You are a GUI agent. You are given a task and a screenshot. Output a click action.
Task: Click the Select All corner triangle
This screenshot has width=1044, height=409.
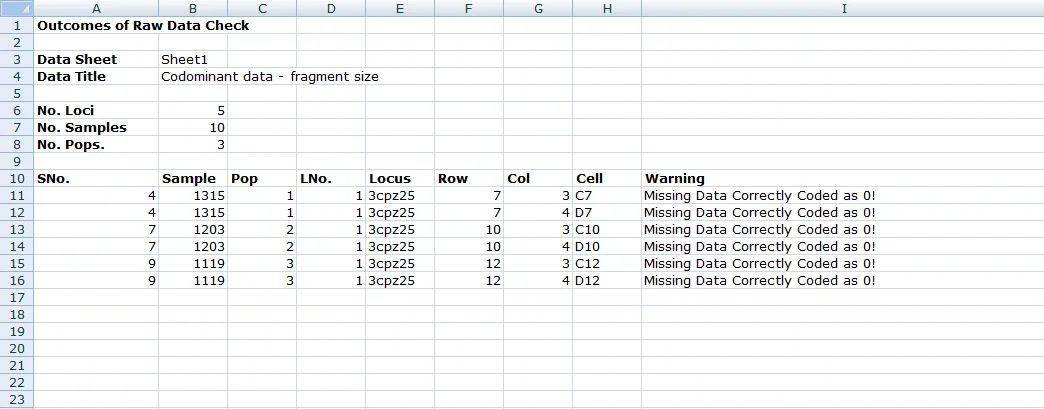point(17,9)
